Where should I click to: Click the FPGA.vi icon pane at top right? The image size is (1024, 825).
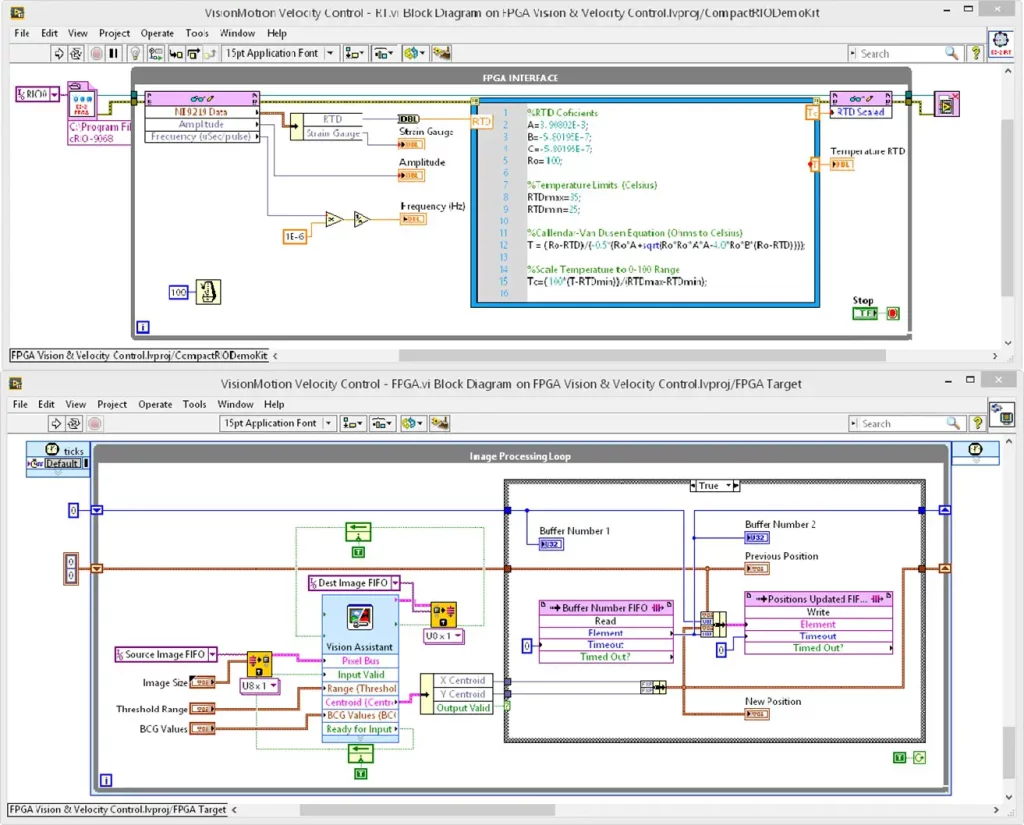1001,414
